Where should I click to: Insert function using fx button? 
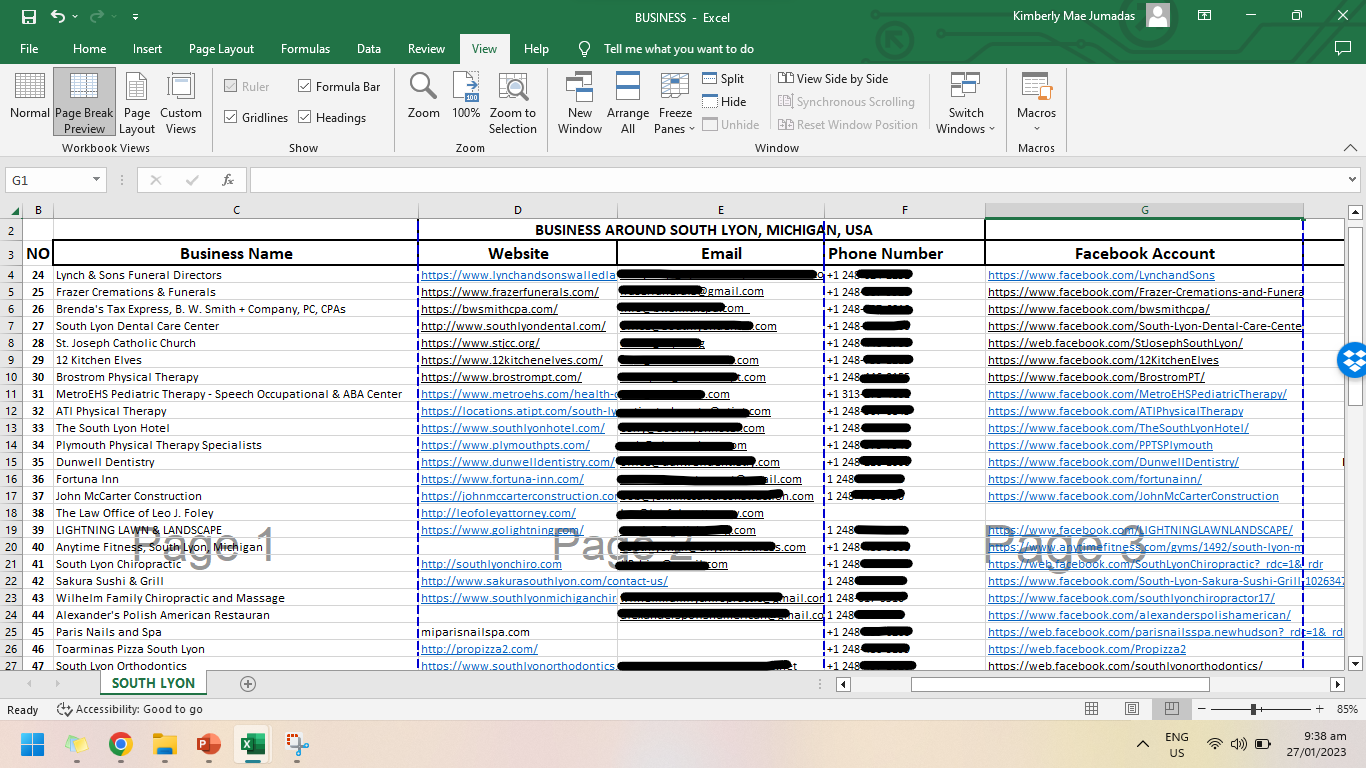pos(228,180)
